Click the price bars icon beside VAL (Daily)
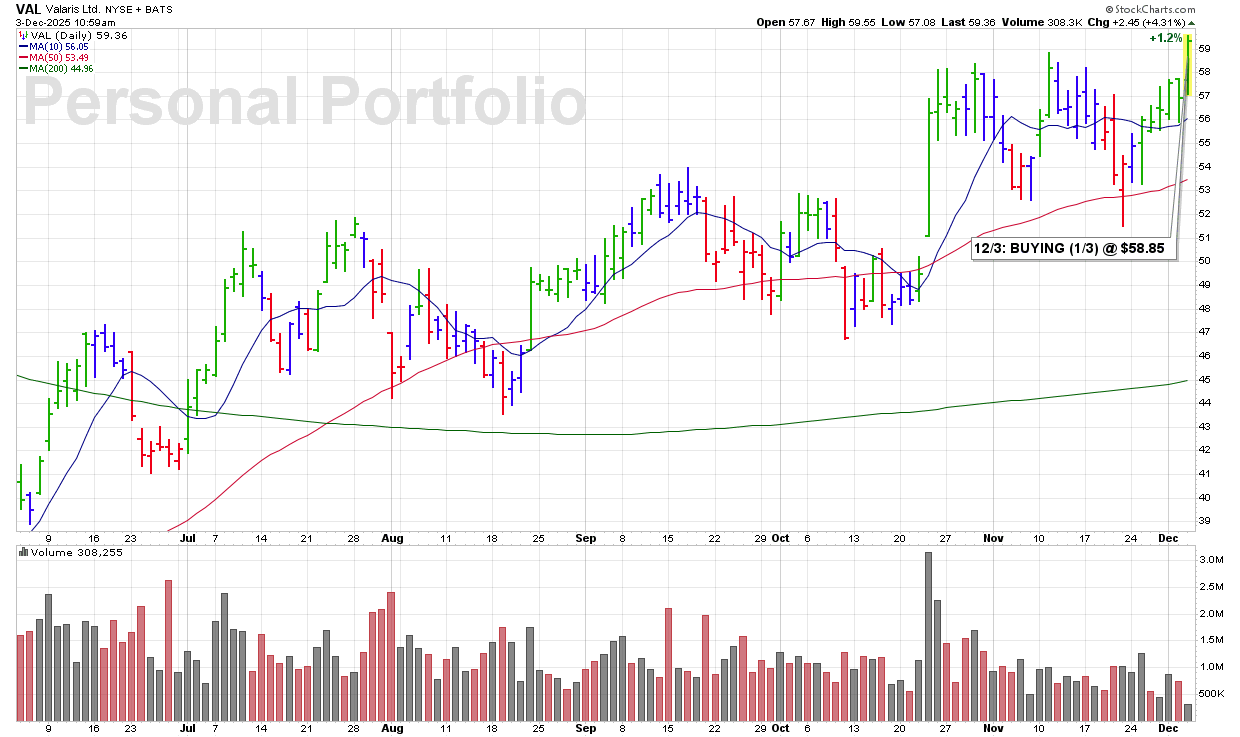Viewport: 1240px width, 737px height. pyautogui.click(x=23, y=34)
